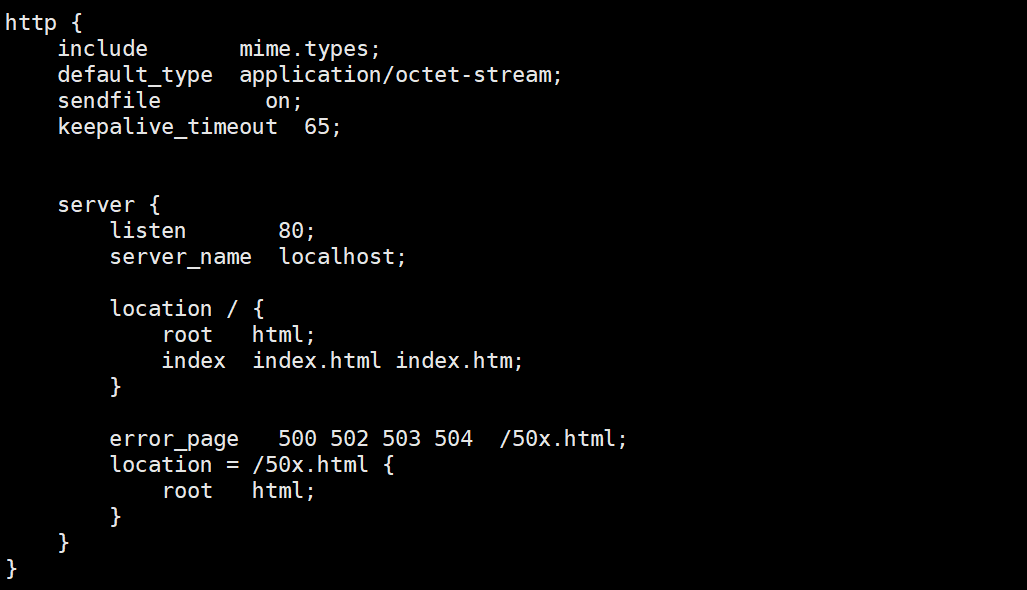Viewport: 1027px width, 590px height.
Task: Click the "server" block keyword
Action: (96, 205)
